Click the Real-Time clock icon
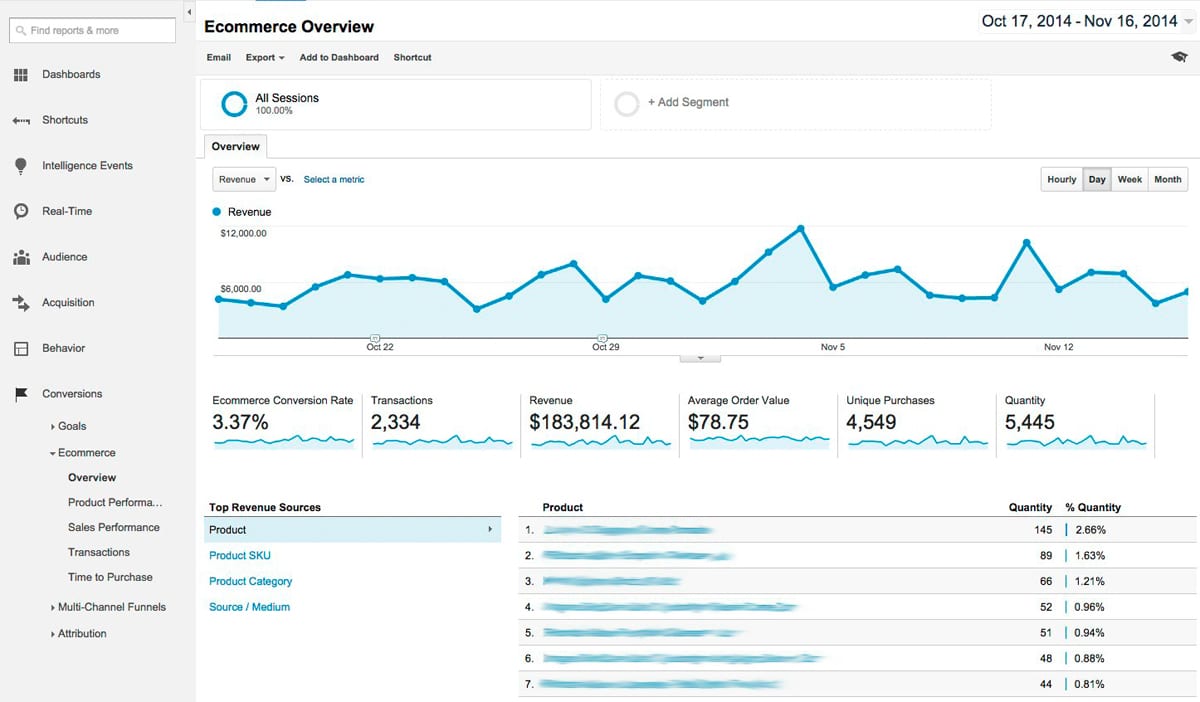This screenshot has height=702, width=1200. point(22,211)
